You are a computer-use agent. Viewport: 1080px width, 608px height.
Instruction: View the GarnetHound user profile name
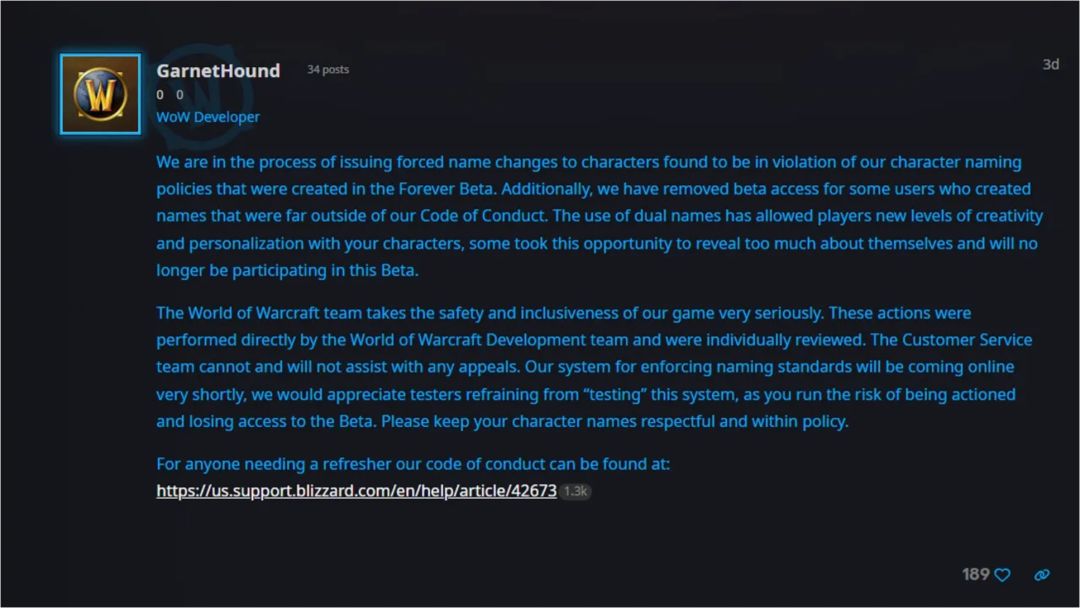tap(218, 70)
